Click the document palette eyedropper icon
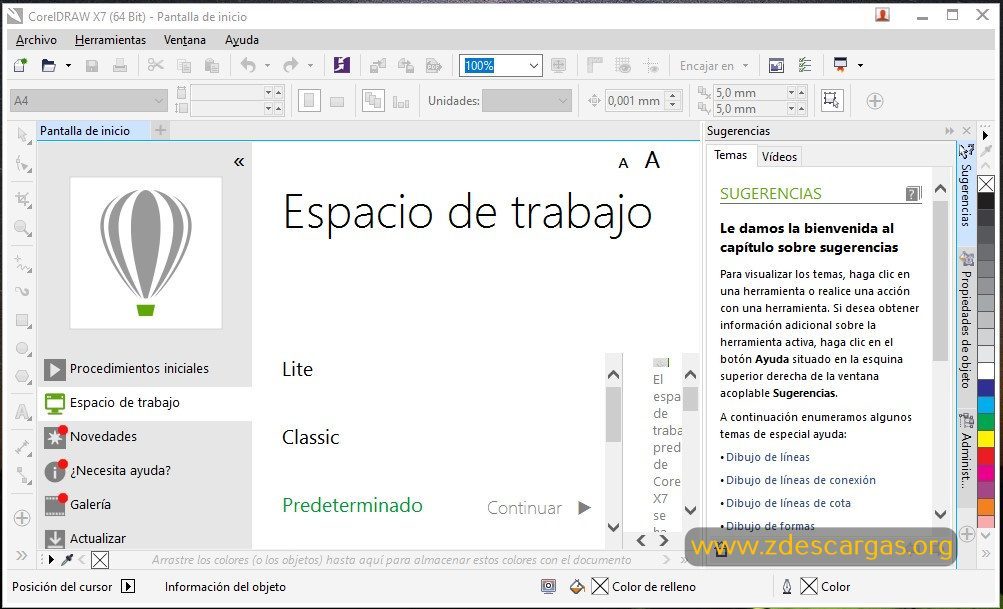Screen dimensions: 1003x609 pos(67,560)
